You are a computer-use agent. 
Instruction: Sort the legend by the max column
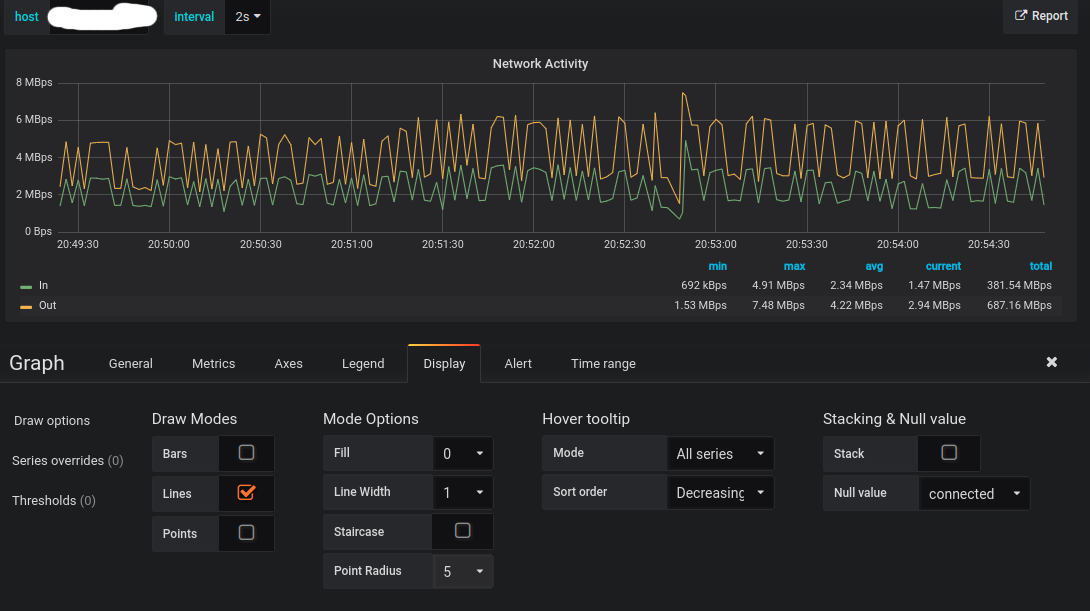[794, 266]
